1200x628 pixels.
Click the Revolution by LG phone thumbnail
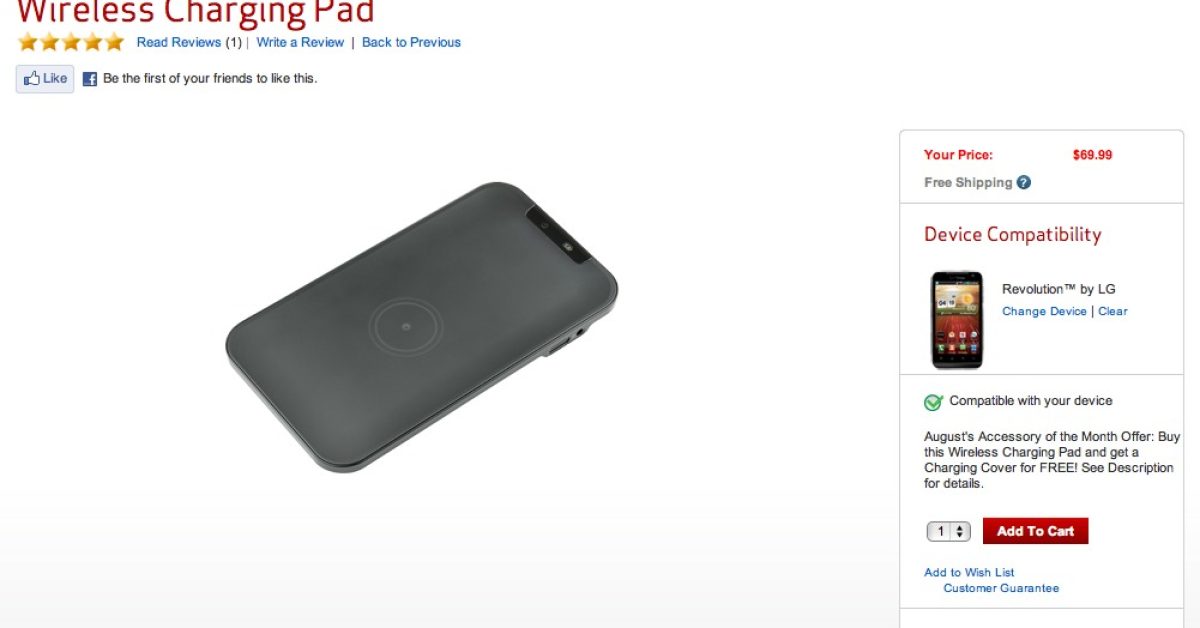(956, 320)
